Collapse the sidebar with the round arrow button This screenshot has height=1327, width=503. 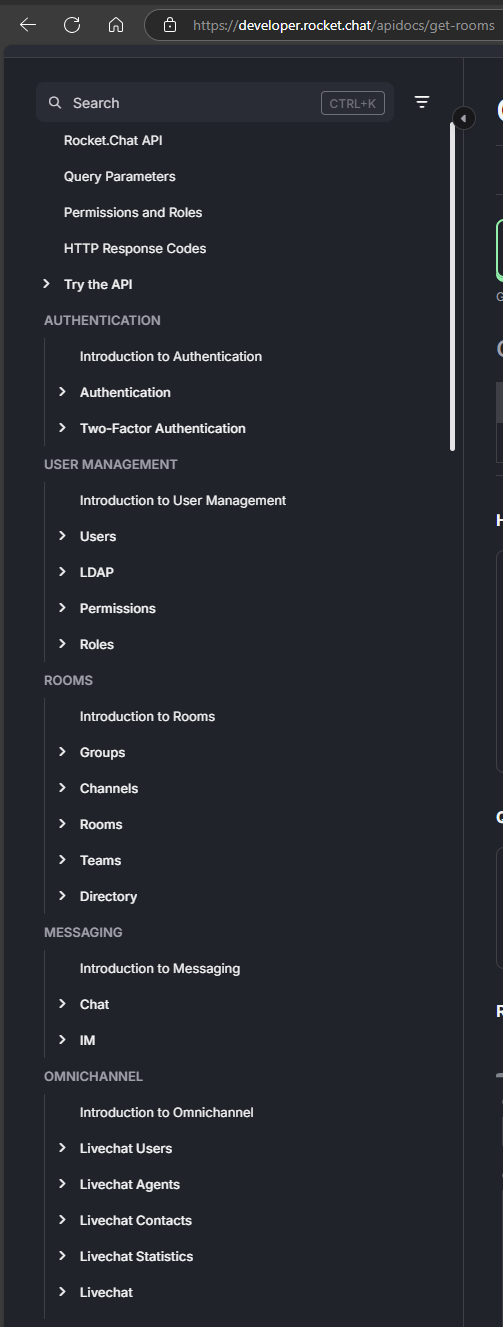[x=463, y=118]
